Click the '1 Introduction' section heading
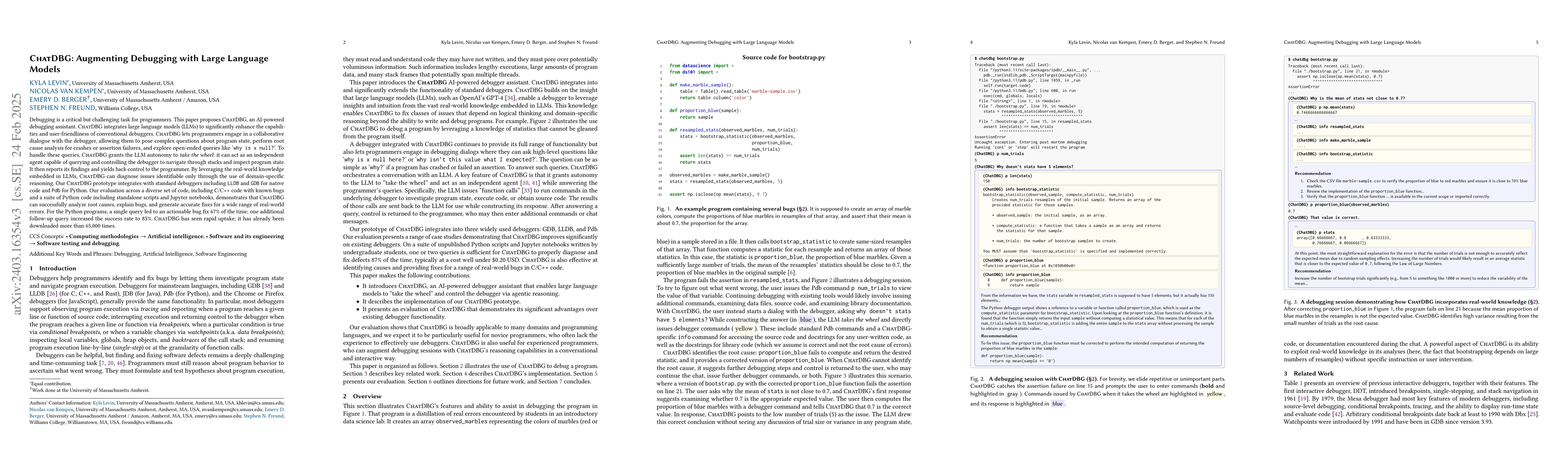 tap(53, 268)
